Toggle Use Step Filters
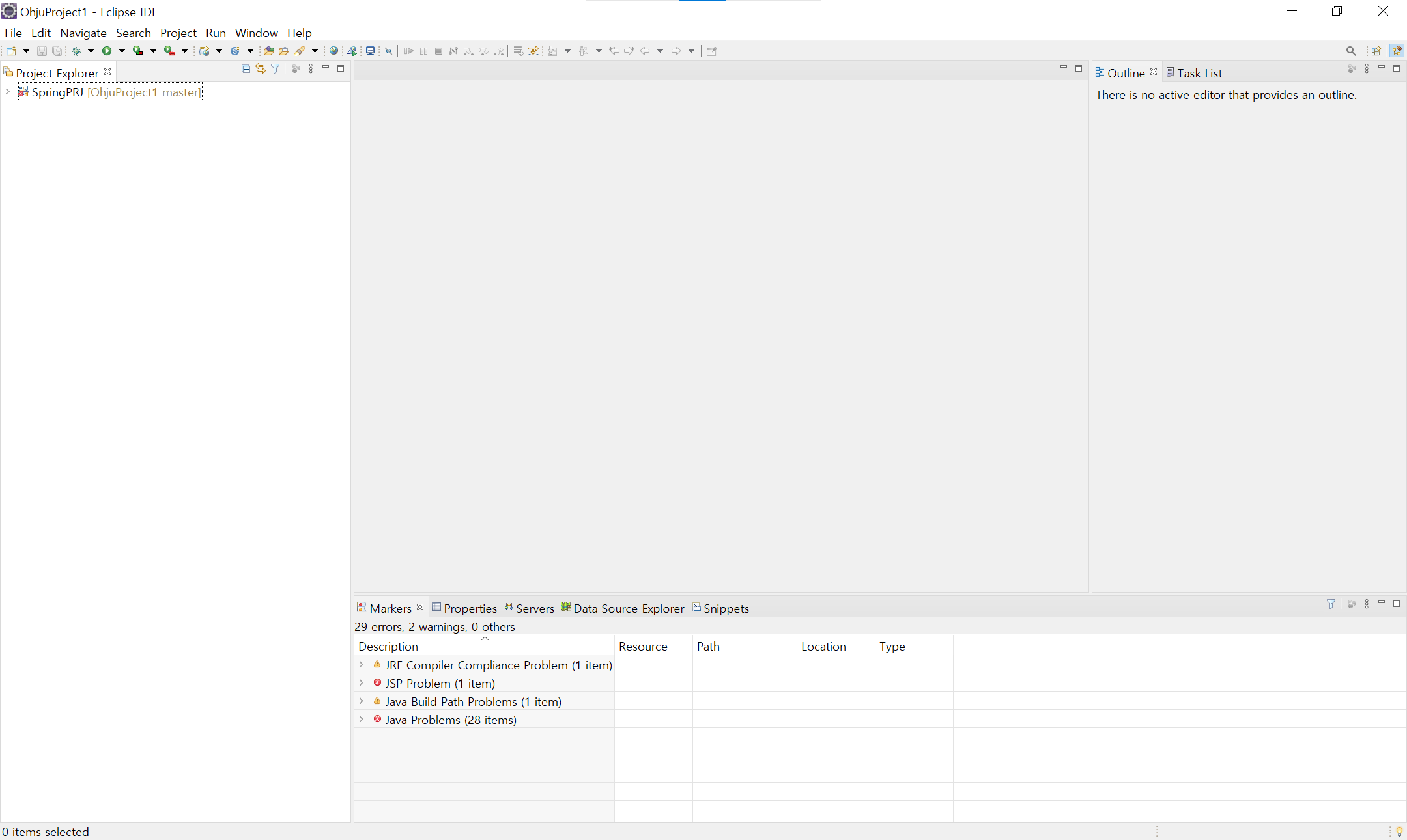Screen dimensions: 1407x840 (534, 51)
